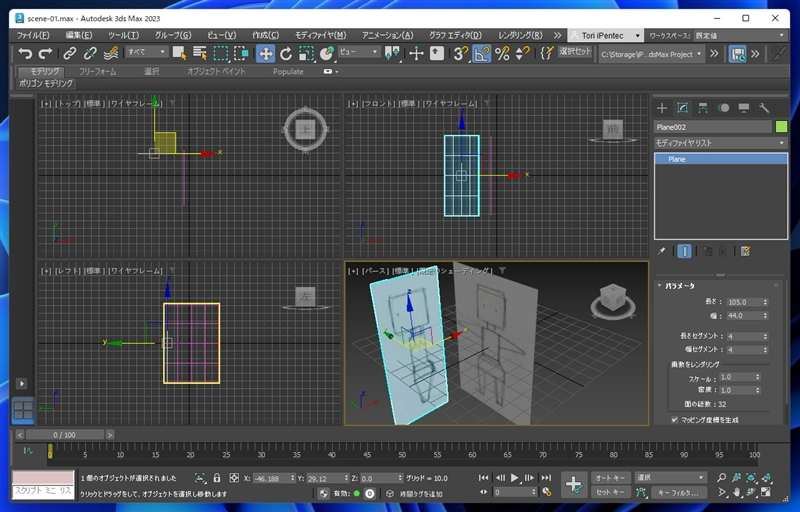Click the Plane002 object name field
This screenshot has height=512, width=800.
point(713,127)
